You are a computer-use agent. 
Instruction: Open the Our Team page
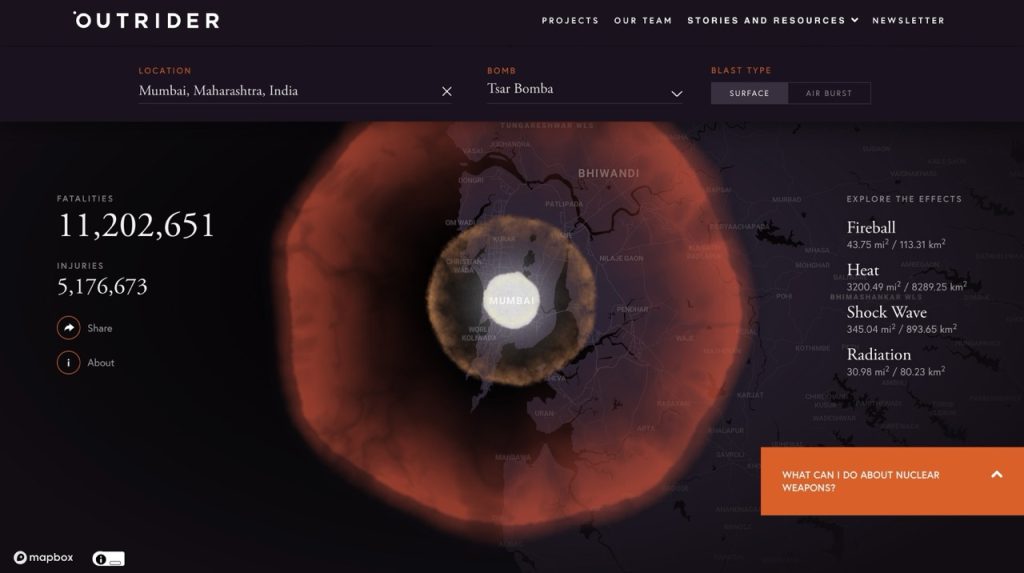[x=643, y=21]
